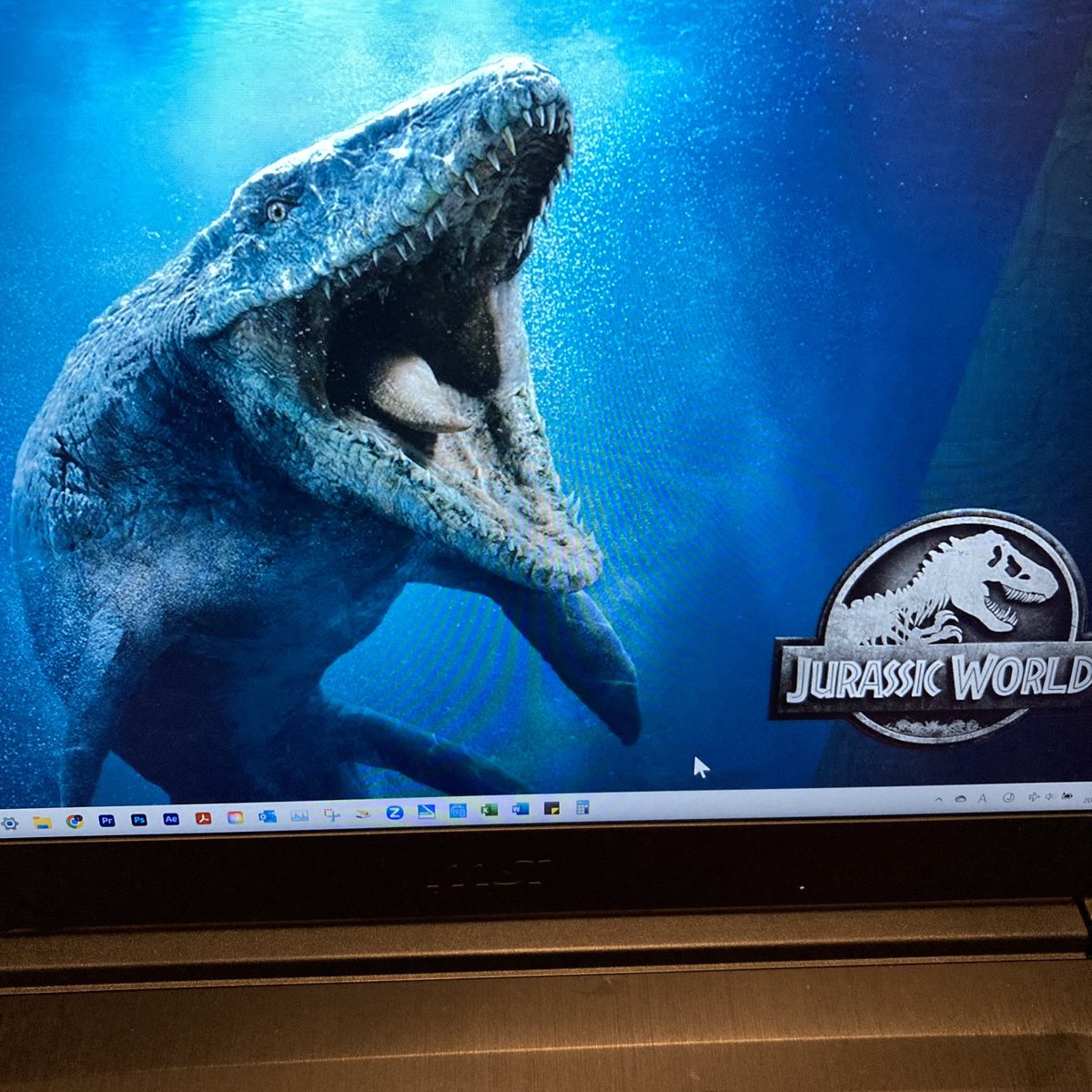Open Adobe Photoshop from taskbar

coord(139,819)
